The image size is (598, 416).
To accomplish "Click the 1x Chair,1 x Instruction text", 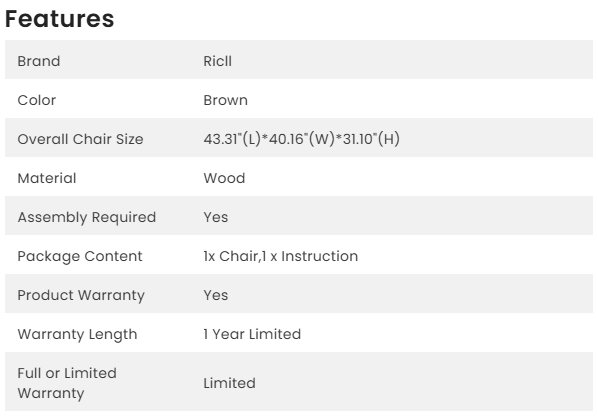I will pos(281,256).
